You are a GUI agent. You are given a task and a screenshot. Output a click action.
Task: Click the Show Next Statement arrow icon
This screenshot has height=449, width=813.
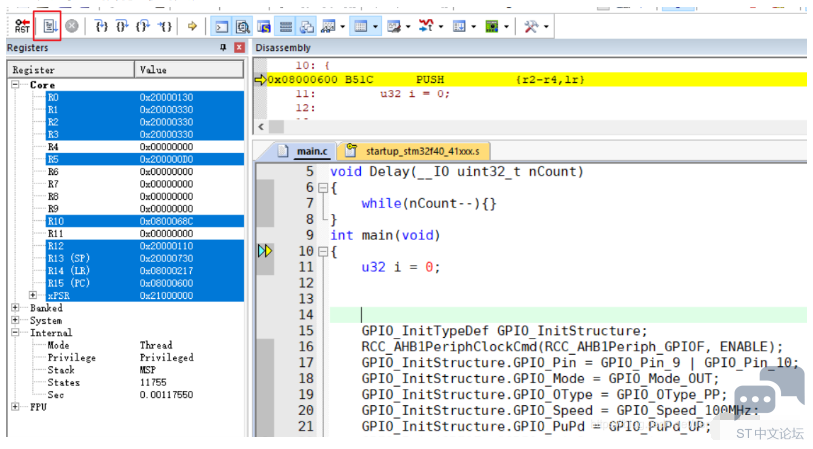(x=192, y=26)
